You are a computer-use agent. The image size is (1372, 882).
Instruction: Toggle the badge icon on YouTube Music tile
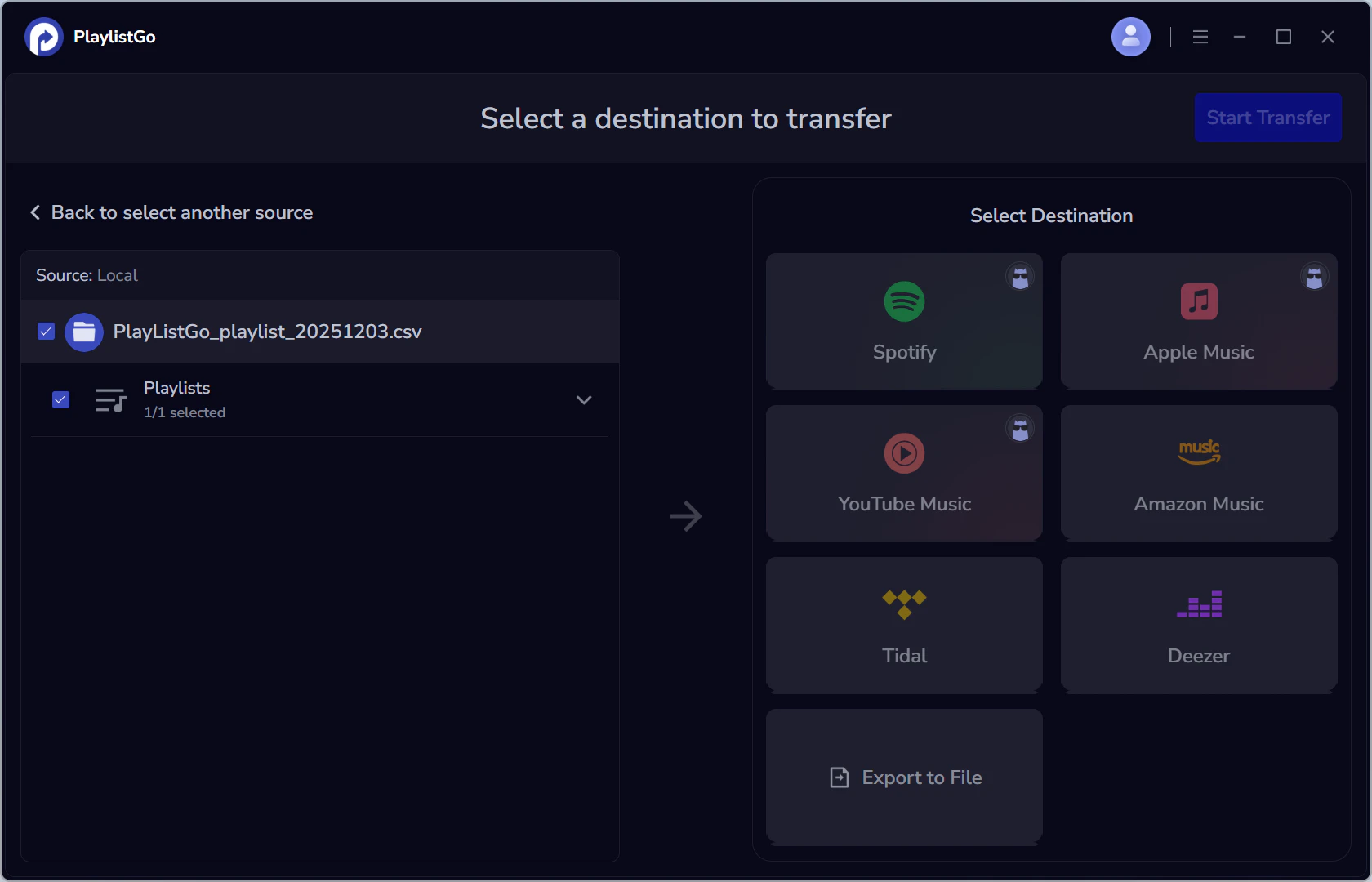1020,430
